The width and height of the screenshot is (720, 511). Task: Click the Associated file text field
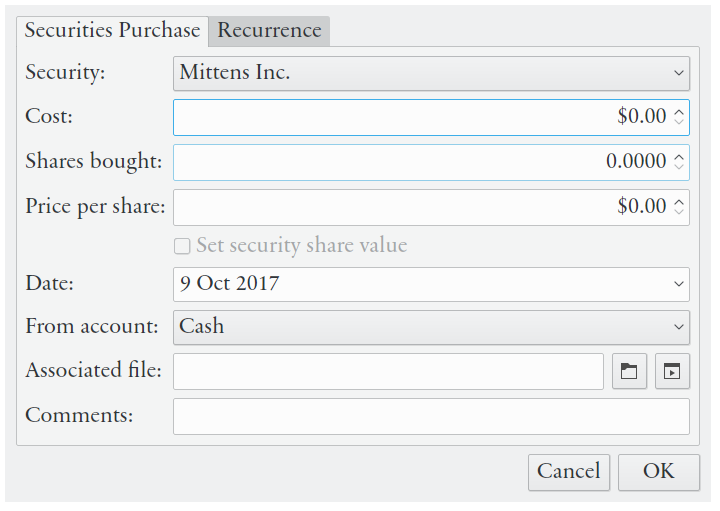(x=388, y=371)
